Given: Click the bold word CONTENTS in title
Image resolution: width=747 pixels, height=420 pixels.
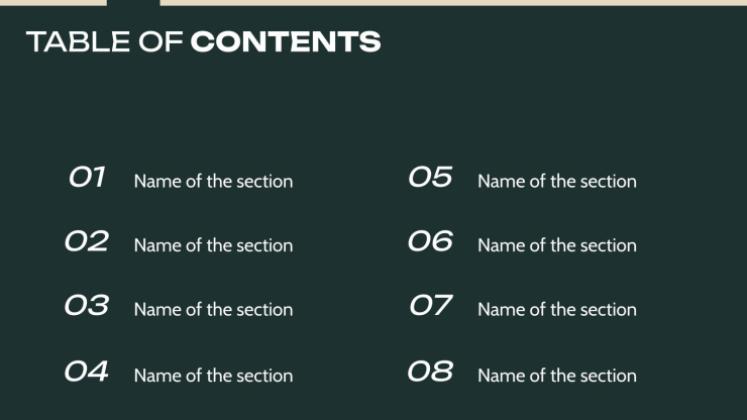Looking at the screenshot, I should pyautogui.click(x=286, y=42).
